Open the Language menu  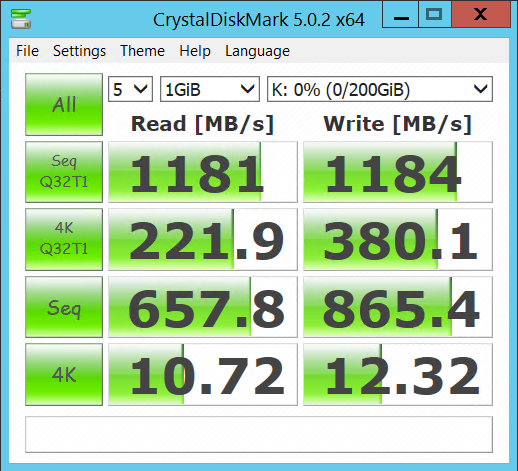pos(257,51)
